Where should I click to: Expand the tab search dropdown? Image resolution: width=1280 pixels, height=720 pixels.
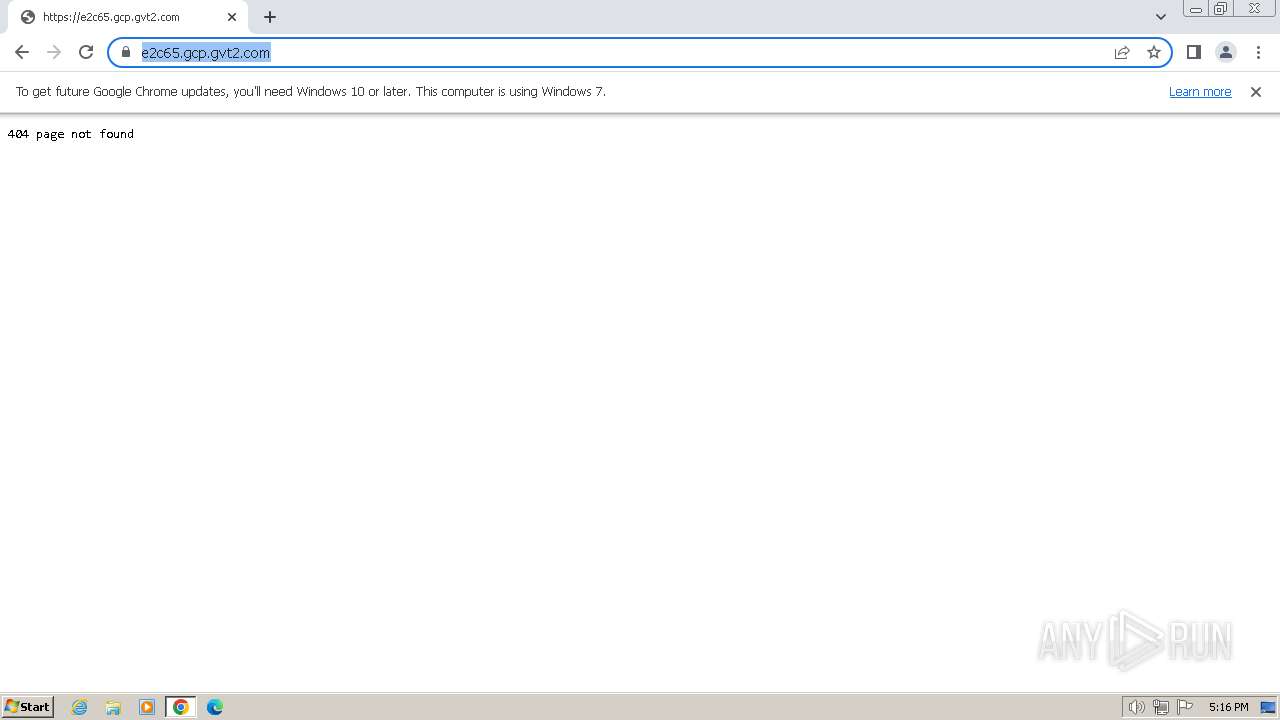click(1161, 17)
